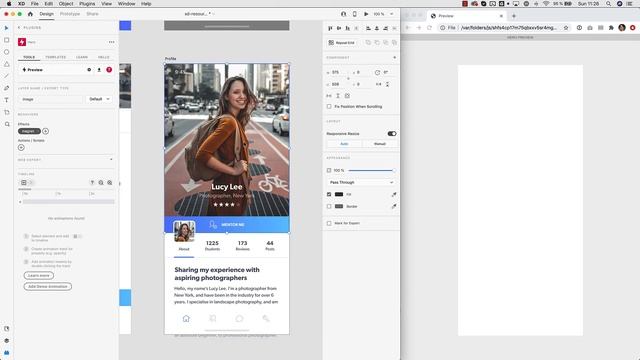The height and width of the screenshot is (360, 640).
Task: Open the Learn tab in plugin
Action: [x=82, y=57]
